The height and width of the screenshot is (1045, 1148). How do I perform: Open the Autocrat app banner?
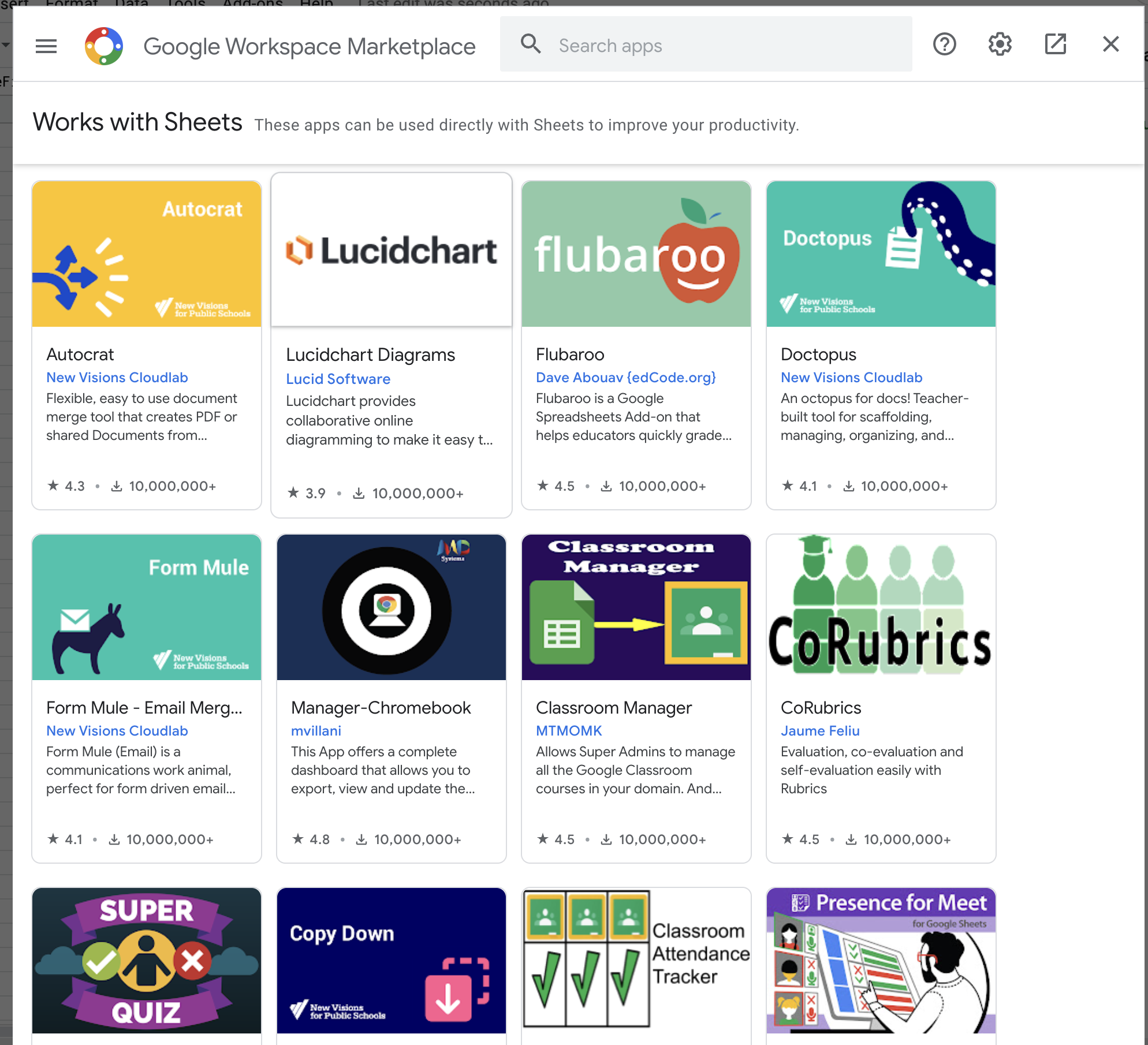[x=147, y=254]
